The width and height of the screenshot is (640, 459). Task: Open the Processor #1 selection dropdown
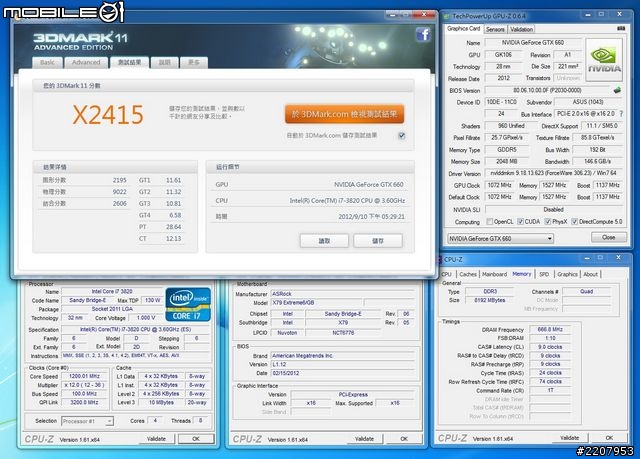(87, 421)
